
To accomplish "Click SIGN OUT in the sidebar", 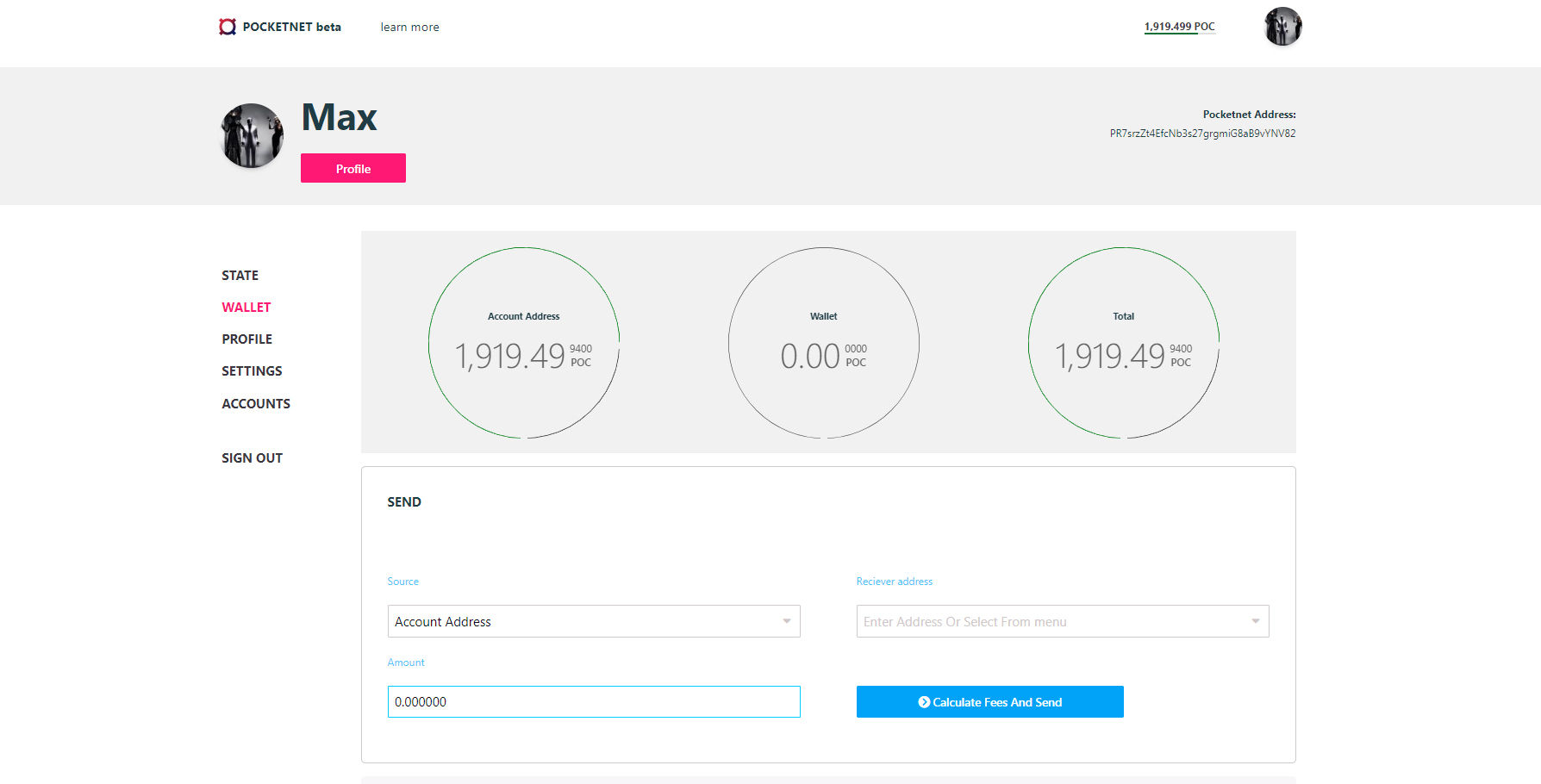I will pyautogui.click(x=252, y=458).
